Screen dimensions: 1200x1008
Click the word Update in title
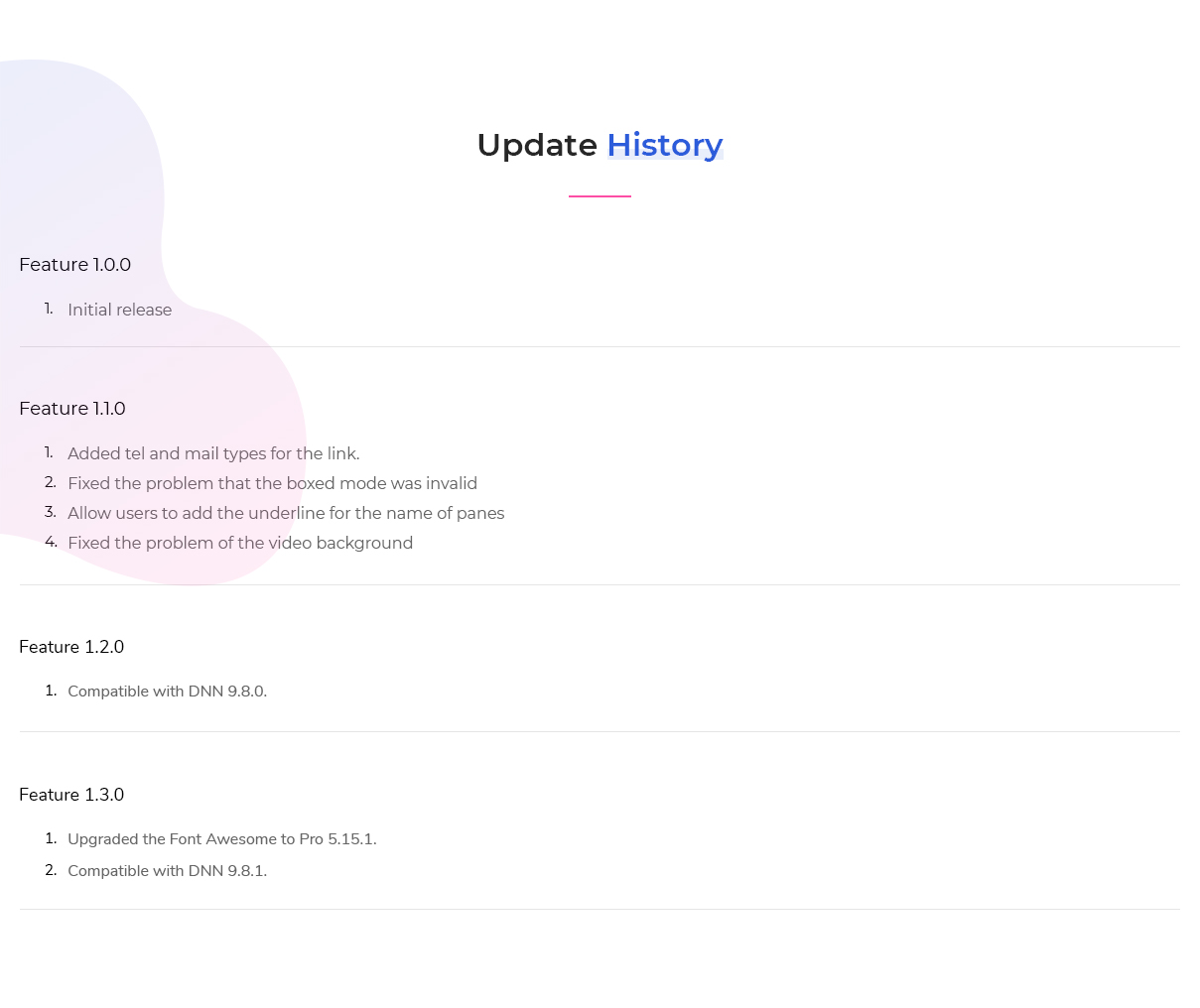(537, 145)
